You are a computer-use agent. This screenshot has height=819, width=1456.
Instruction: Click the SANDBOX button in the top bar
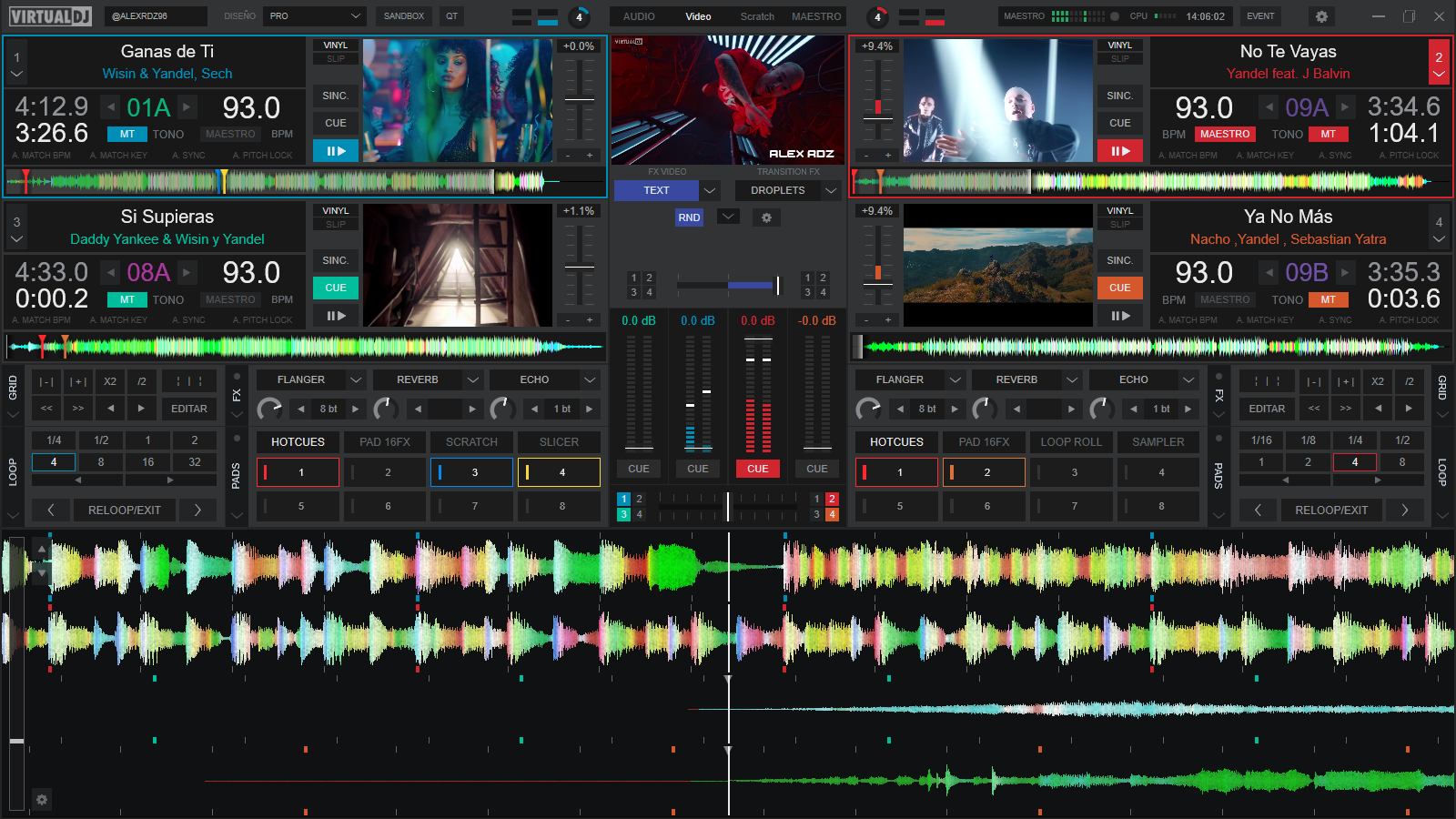403,16
